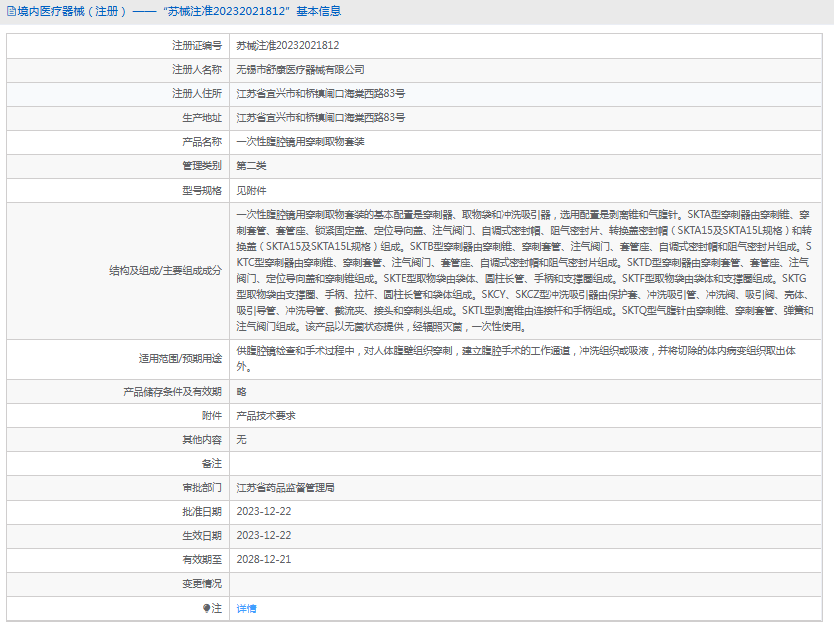Click the header title '境内医疗器械（注册）'
The height and width of the screenshot is (631, 834).
click(72, 11)
